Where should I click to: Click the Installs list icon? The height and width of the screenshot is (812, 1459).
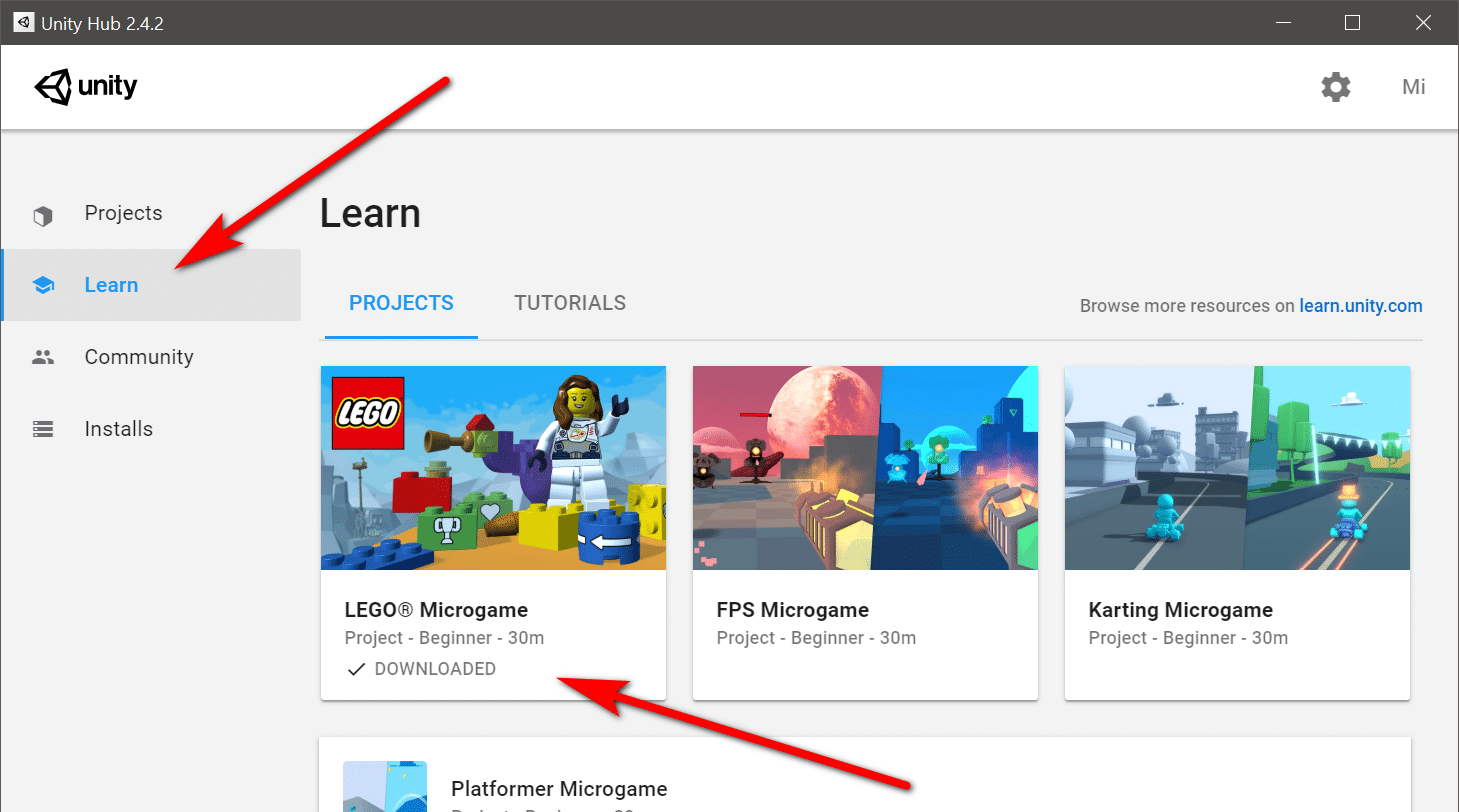pyautogui.click(x=43, y=429)
